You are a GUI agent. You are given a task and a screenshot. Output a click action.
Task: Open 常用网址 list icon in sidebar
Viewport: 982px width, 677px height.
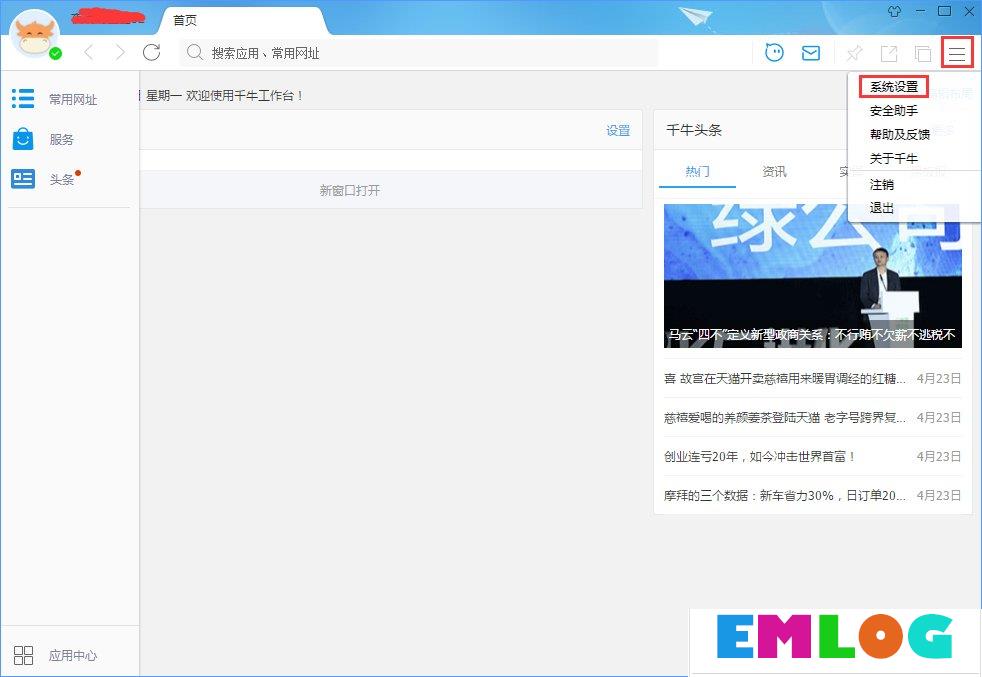[23, 98]
